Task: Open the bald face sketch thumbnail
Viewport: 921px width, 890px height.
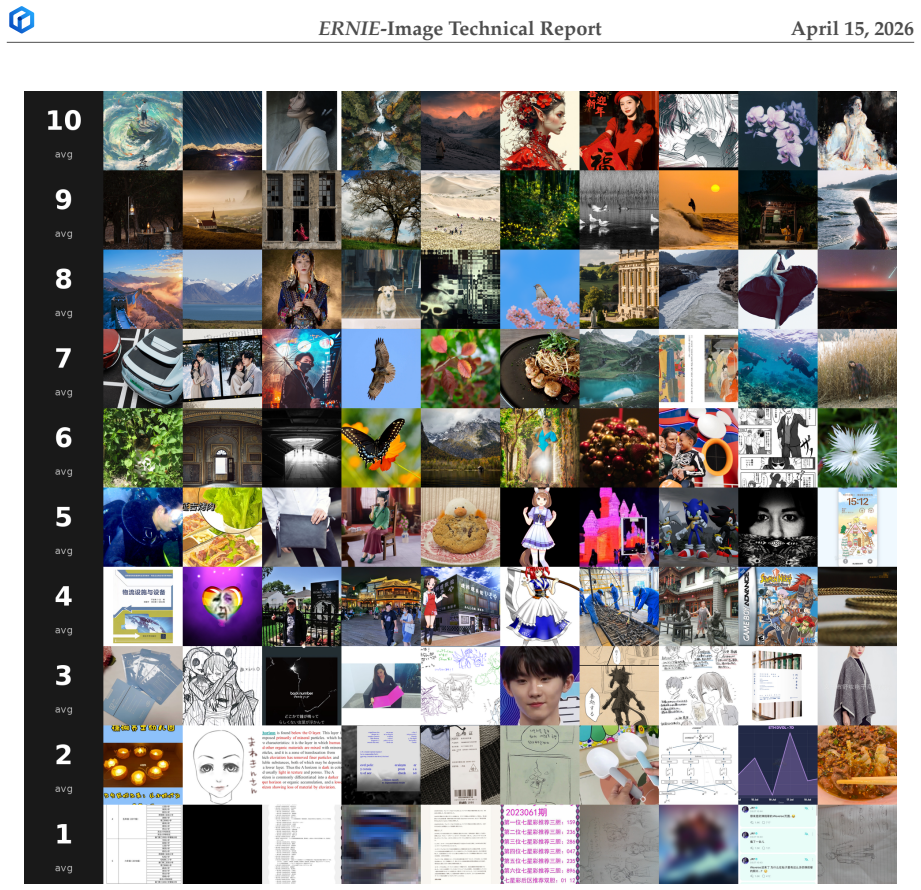Action: pyautogui.click(x=222, y=765)
